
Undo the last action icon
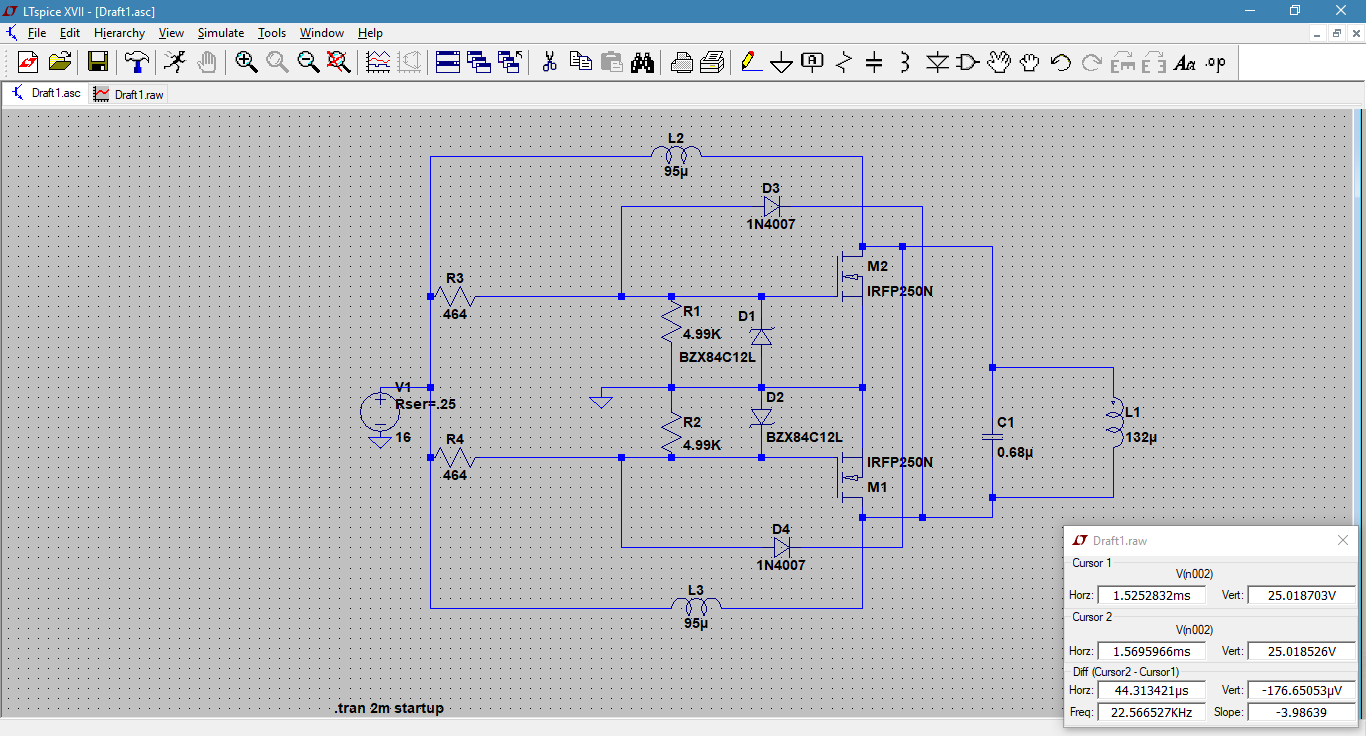click(x=1061, y=62)
